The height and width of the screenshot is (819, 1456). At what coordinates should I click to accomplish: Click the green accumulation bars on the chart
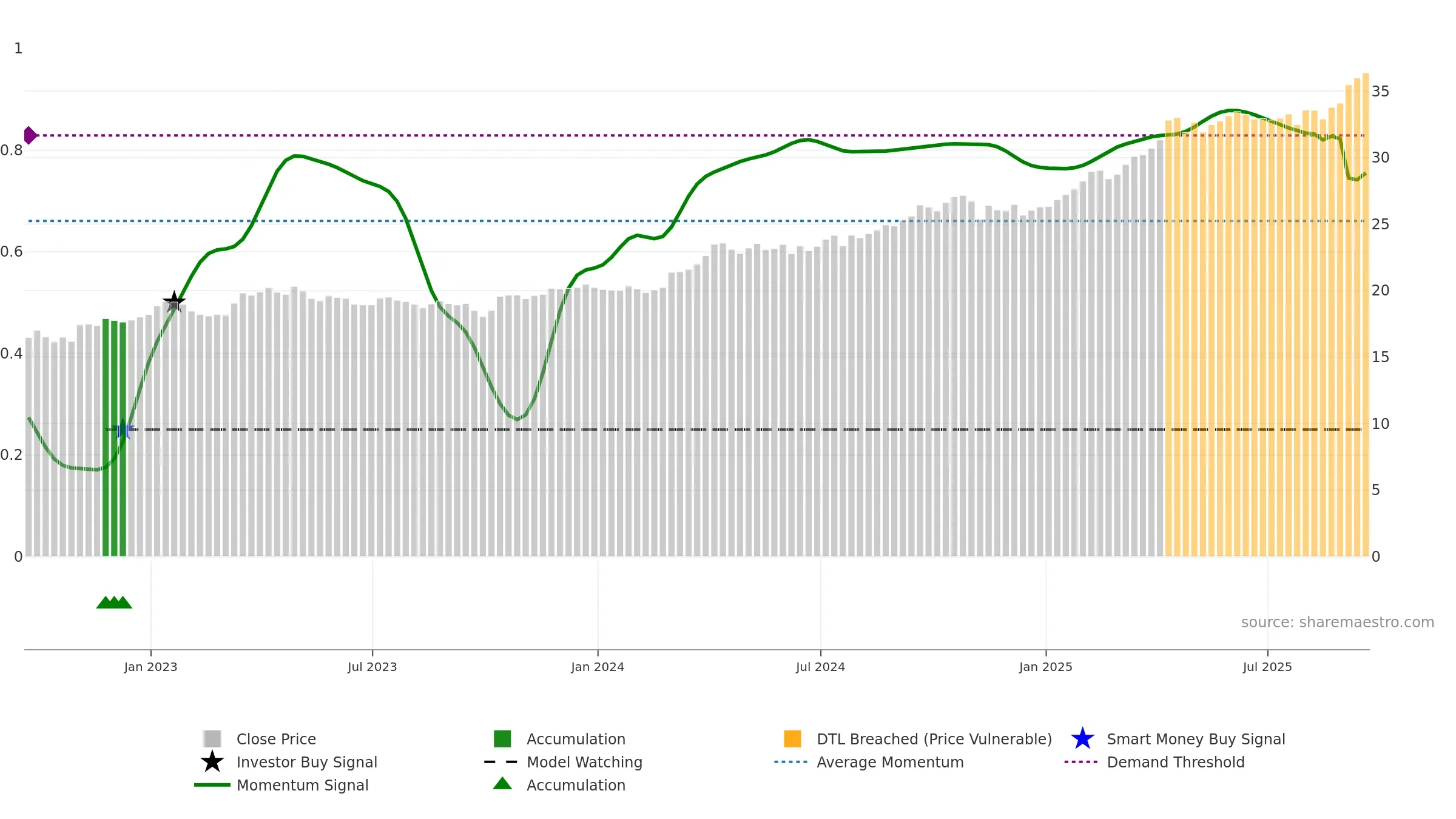pyautogui.click(x=114, y=437)
